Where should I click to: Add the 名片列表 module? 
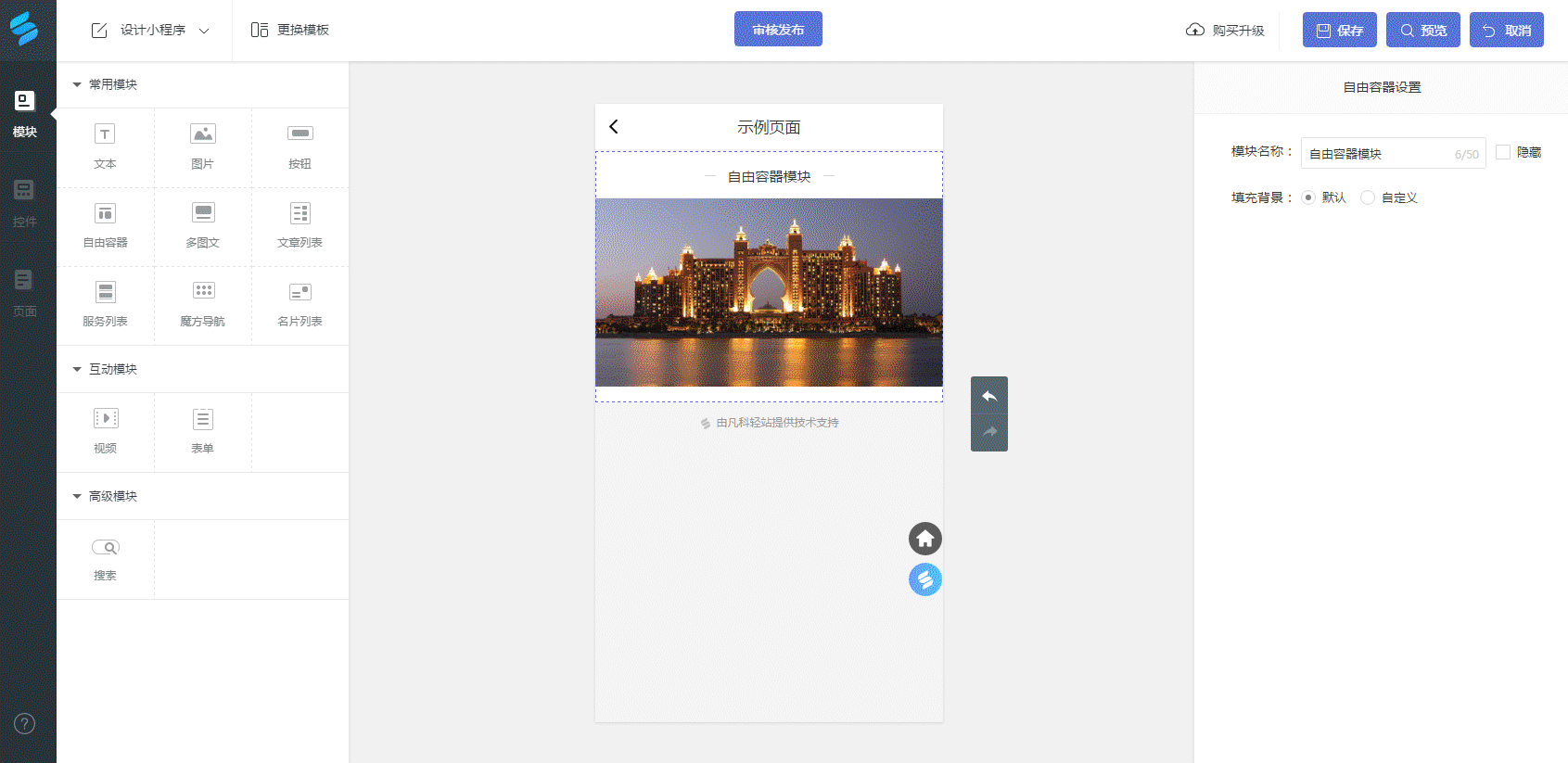[x=300, y=305]
